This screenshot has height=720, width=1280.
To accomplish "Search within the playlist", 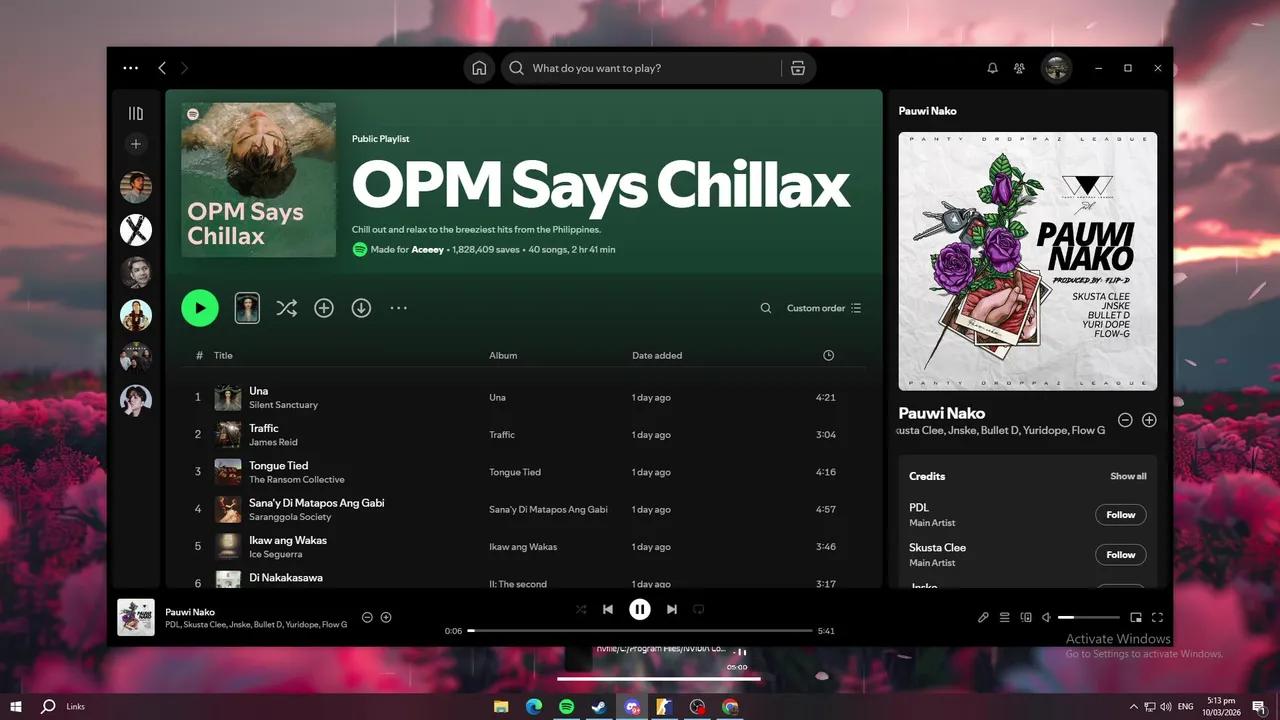I will (766, 308).
